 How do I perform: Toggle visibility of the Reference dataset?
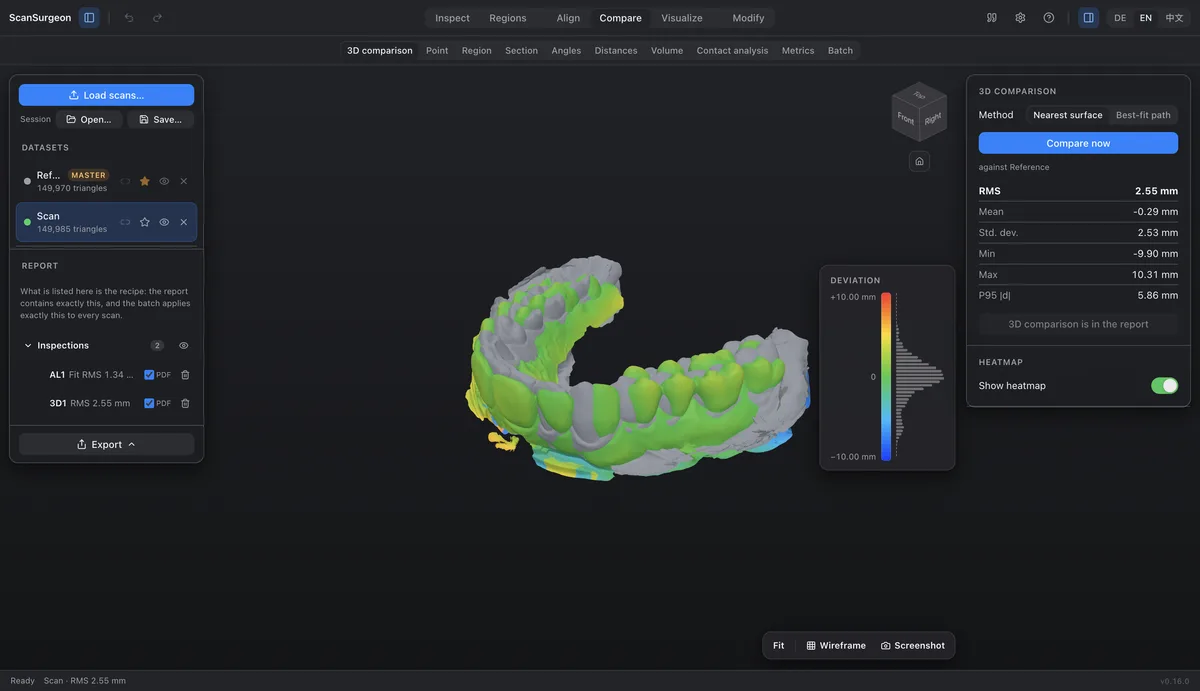(164, 181)
